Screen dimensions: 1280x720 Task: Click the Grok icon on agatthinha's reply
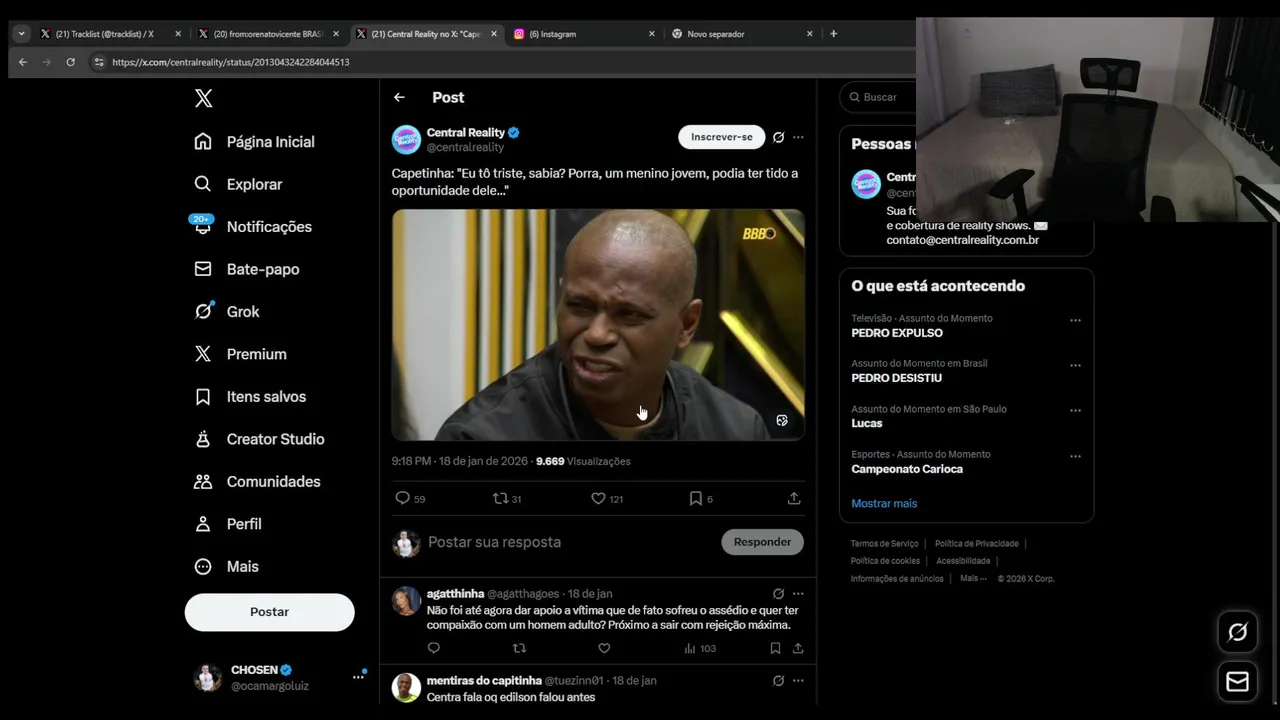[778, 594]
